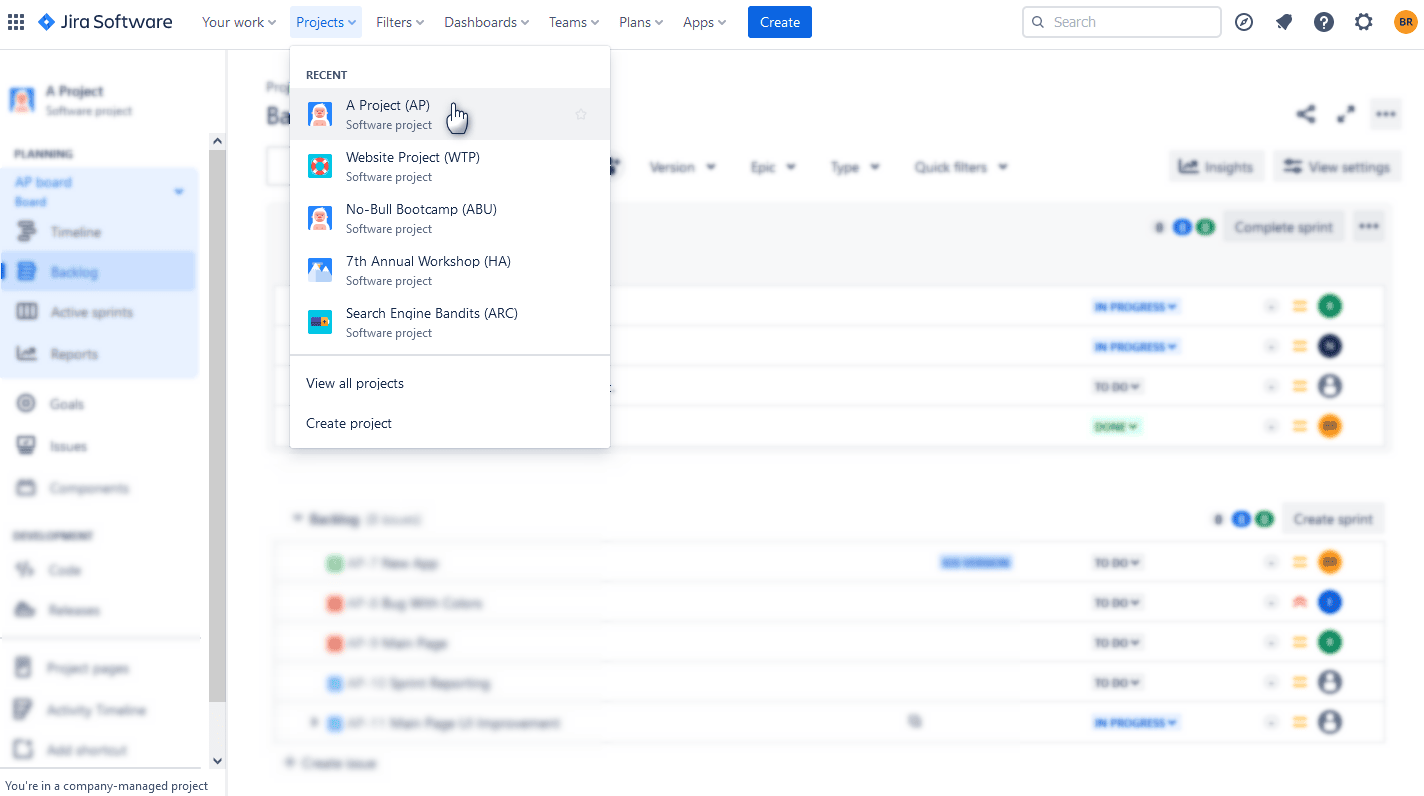Click View all projects
1424x796 pixels.
pos(450,383)
